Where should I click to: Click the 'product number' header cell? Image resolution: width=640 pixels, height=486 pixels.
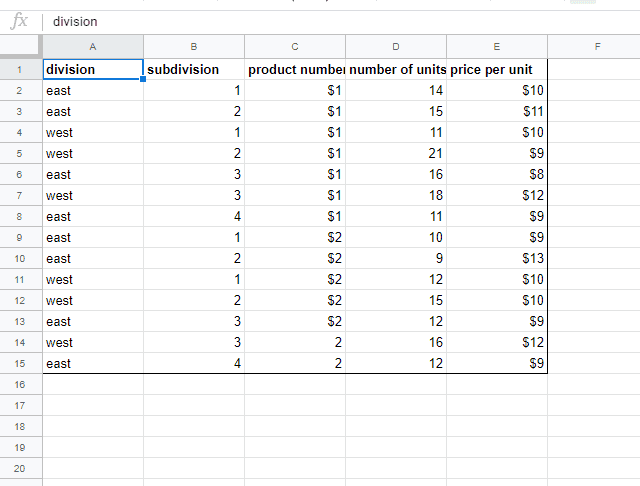tap(295, 70)
